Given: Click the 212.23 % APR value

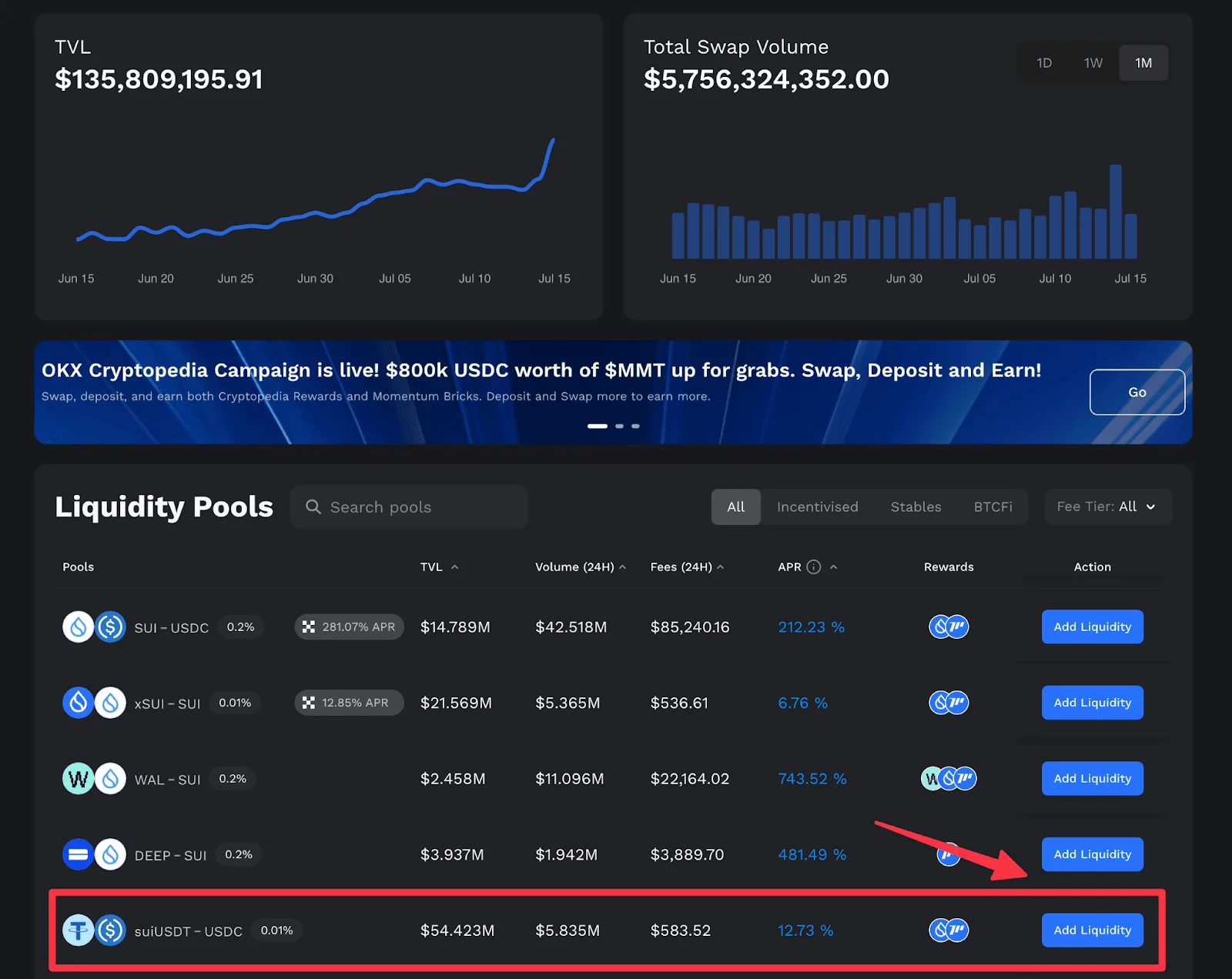Looking at the screenshot, I should (812, 627).
